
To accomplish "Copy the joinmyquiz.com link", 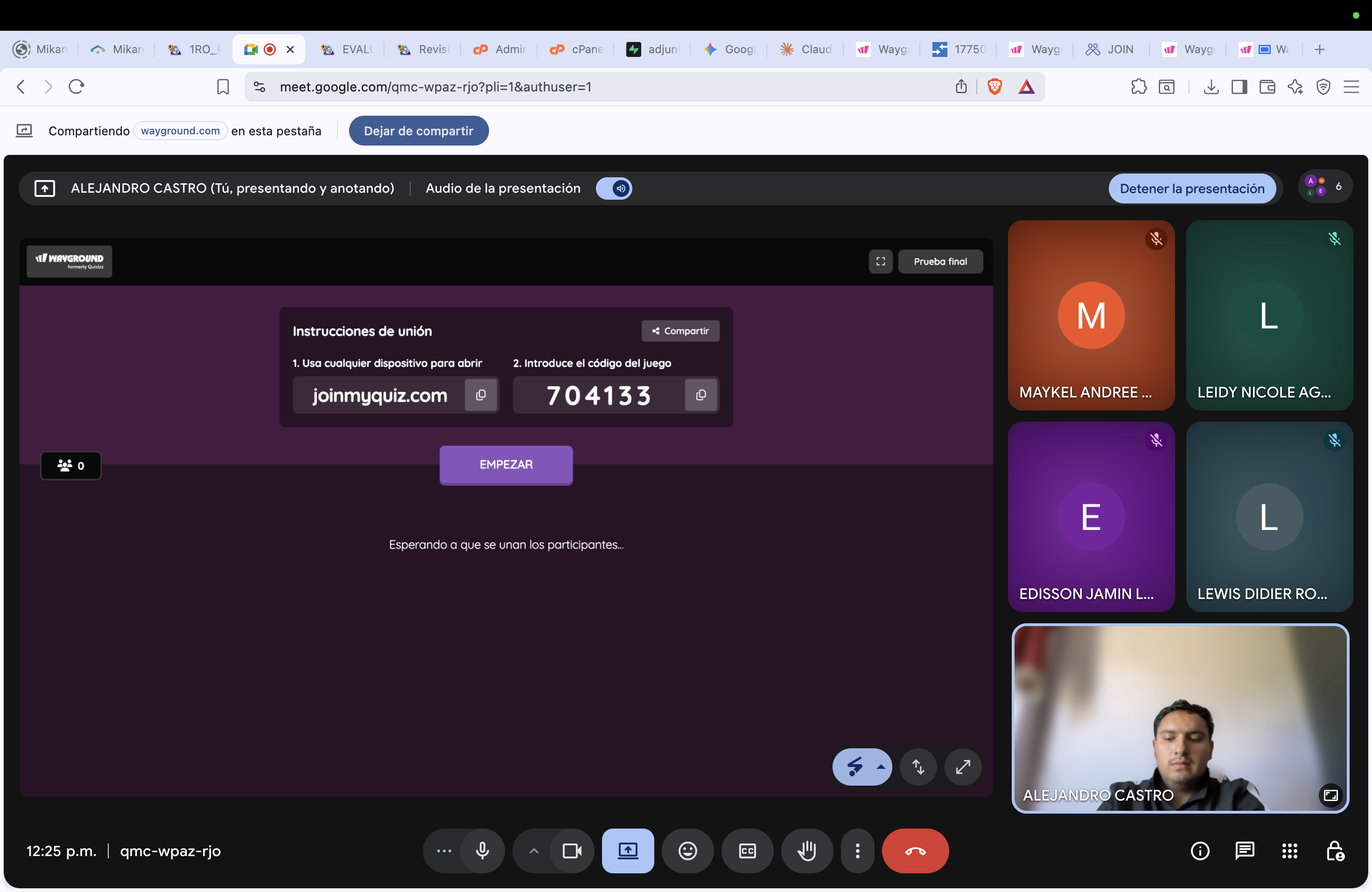I will [481, 395].
